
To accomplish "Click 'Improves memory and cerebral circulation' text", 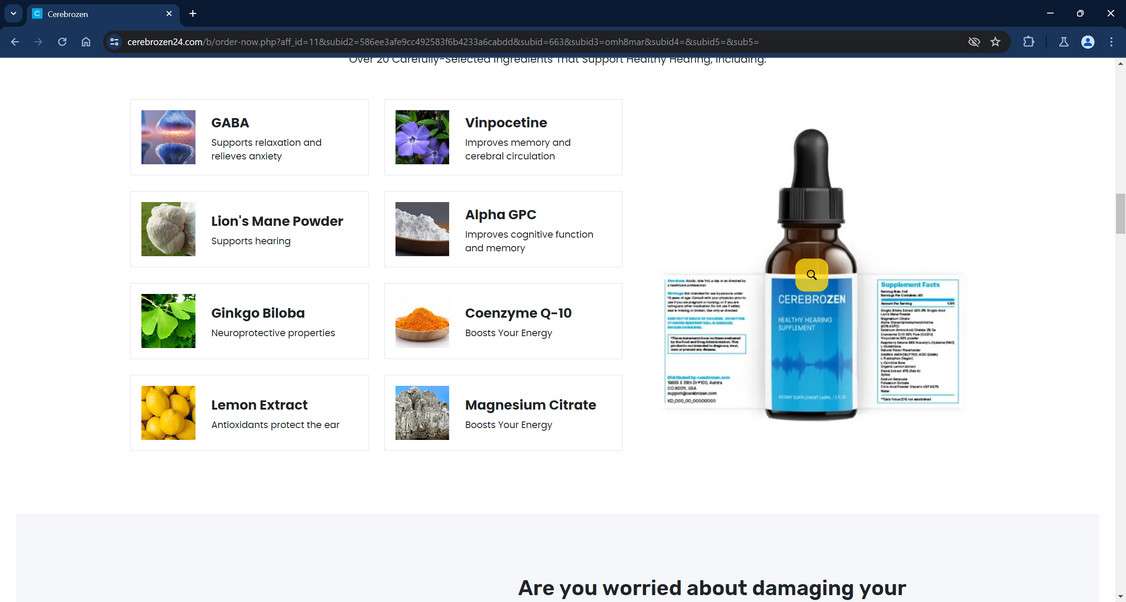I will (518, 149).
